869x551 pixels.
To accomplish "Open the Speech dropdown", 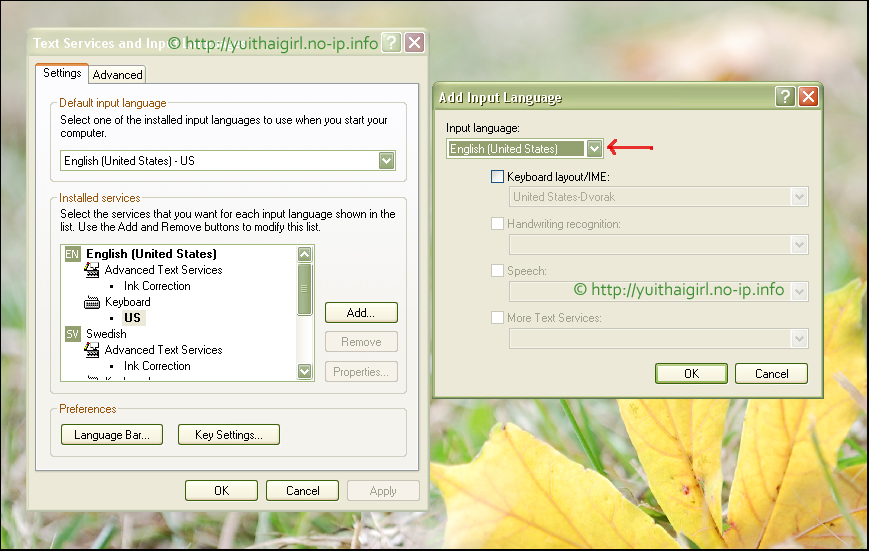I will pyautogui.click(x=799, y=292).
